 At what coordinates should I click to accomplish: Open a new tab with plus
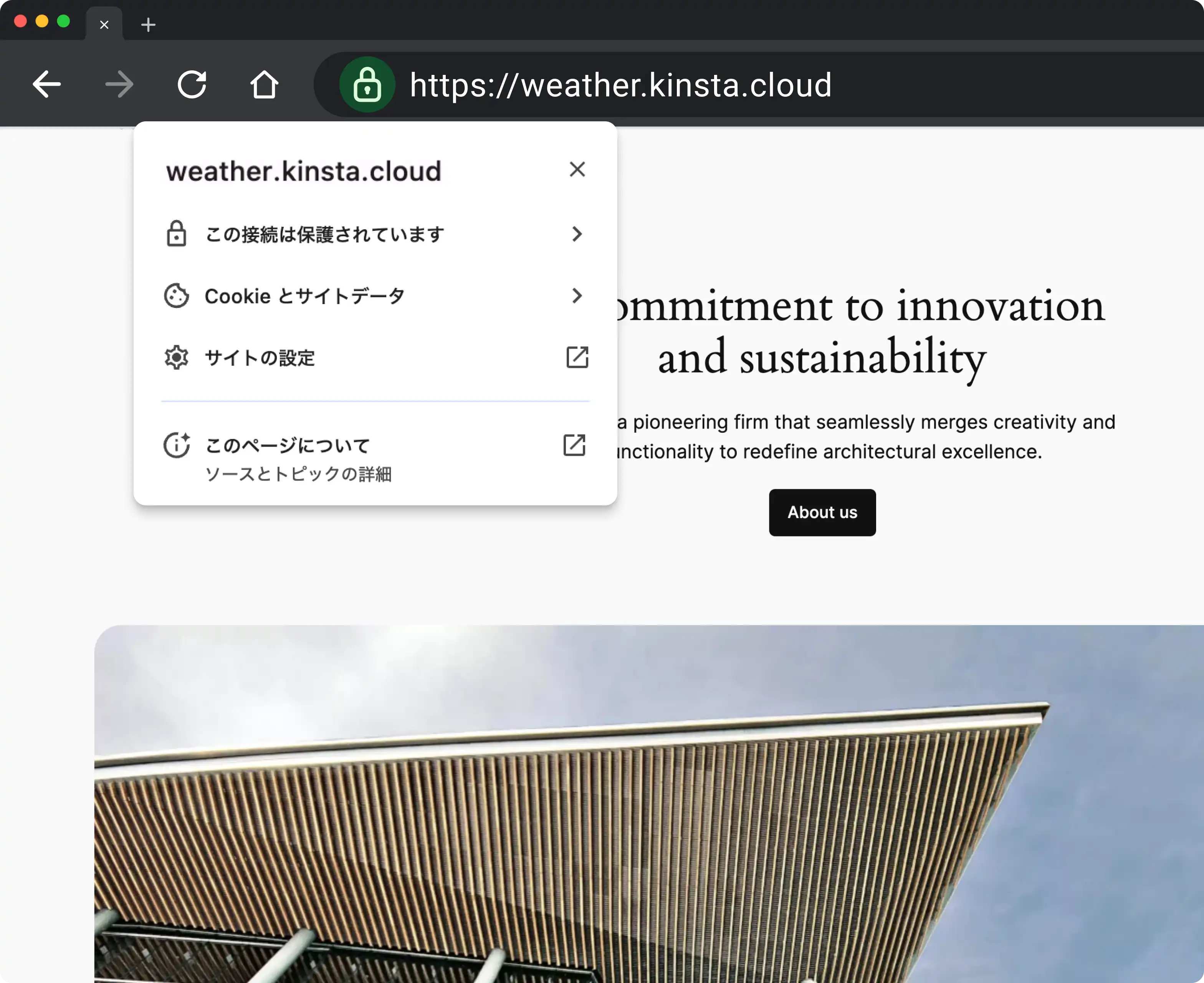pyautogui.click(x=148, y=25)
